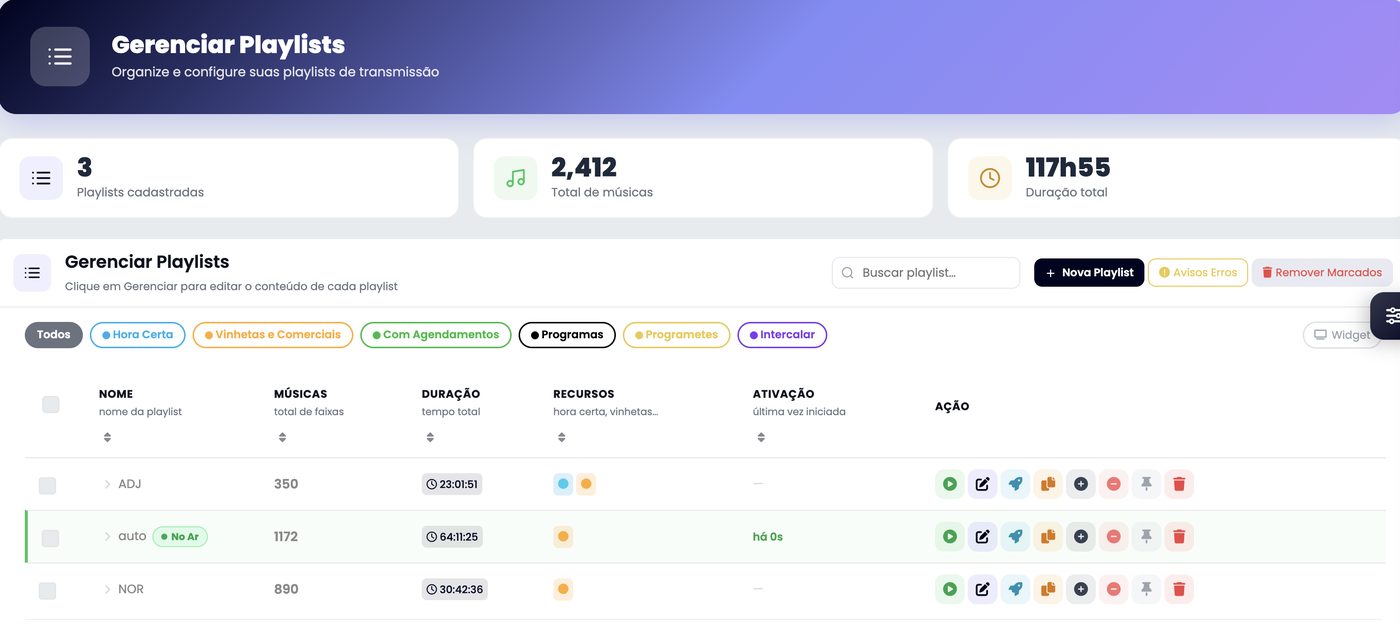Edit the NOR playlist
The image size is (1400, 624).
tap(982, 589)
